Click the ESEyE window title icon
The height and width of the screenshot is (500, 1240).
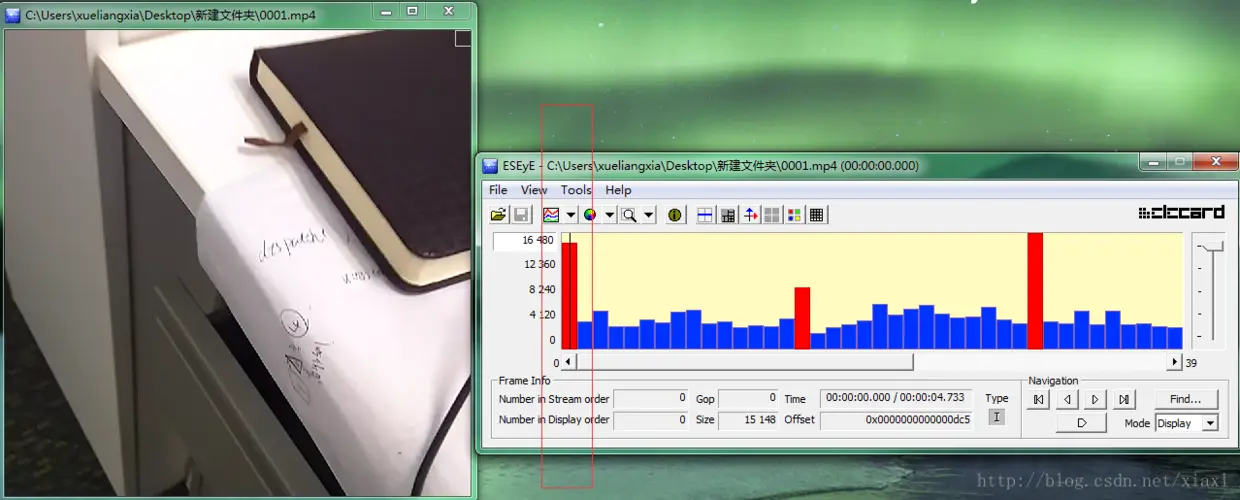[490, 166]
